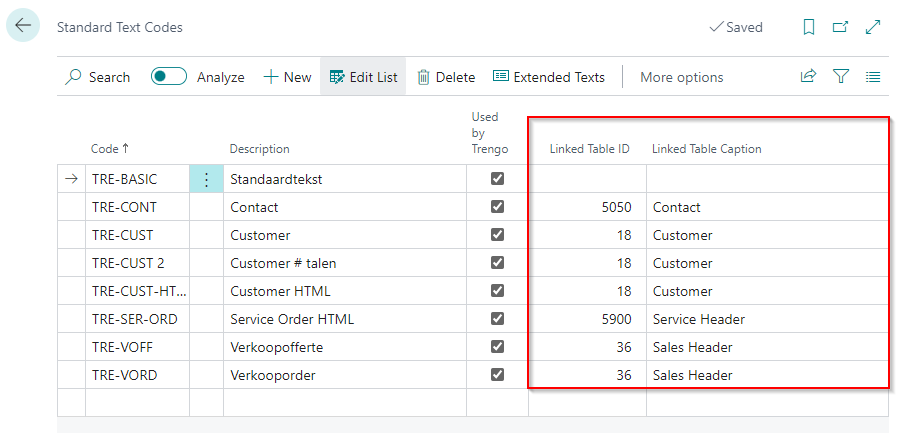Toggle Used by Trengo checkbox for TRE-BASIC
The image size is (909, 433).
[497, 179]
